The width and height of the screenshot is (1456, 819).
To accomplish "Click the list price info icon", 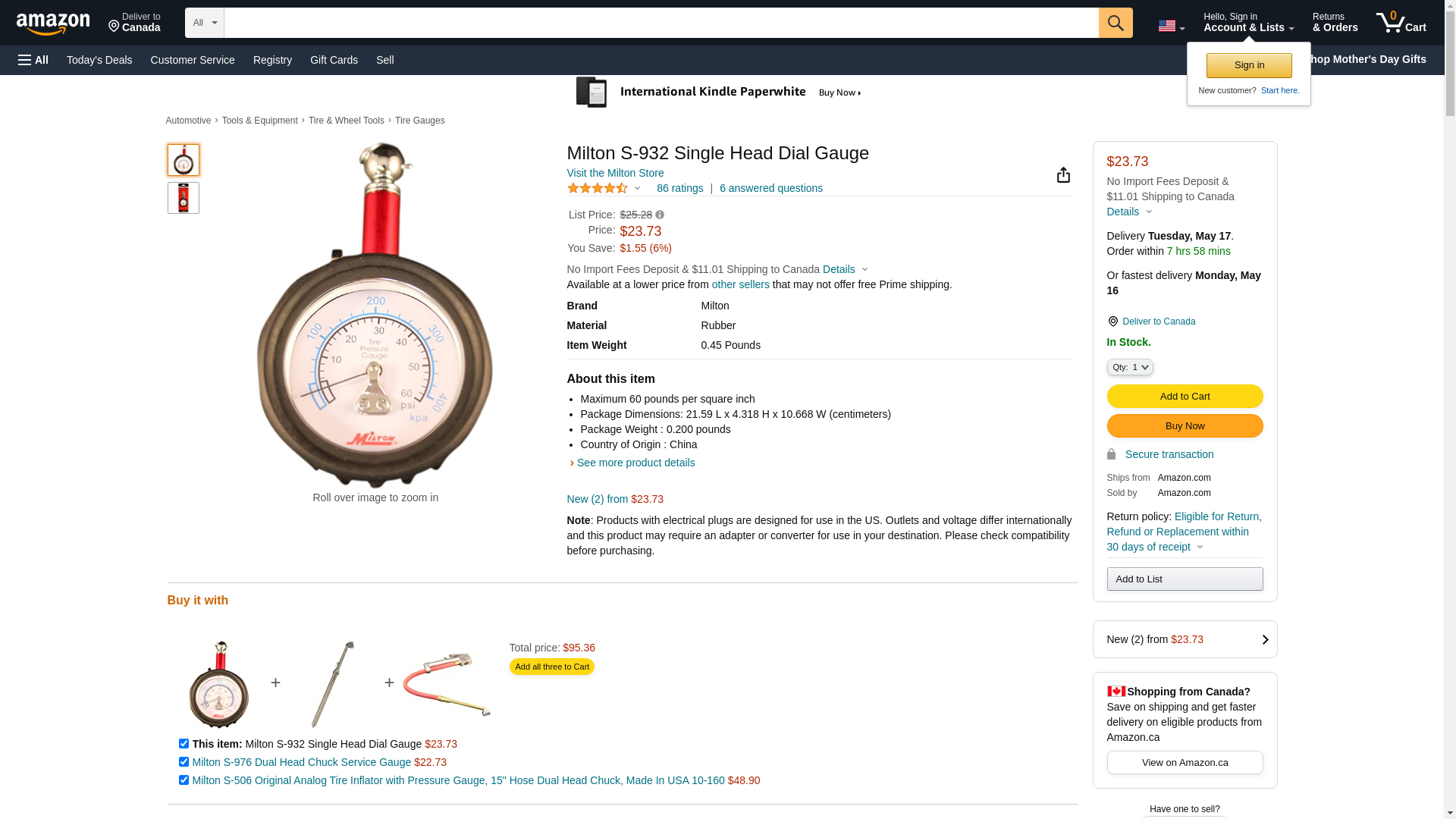I will [660, 215].
